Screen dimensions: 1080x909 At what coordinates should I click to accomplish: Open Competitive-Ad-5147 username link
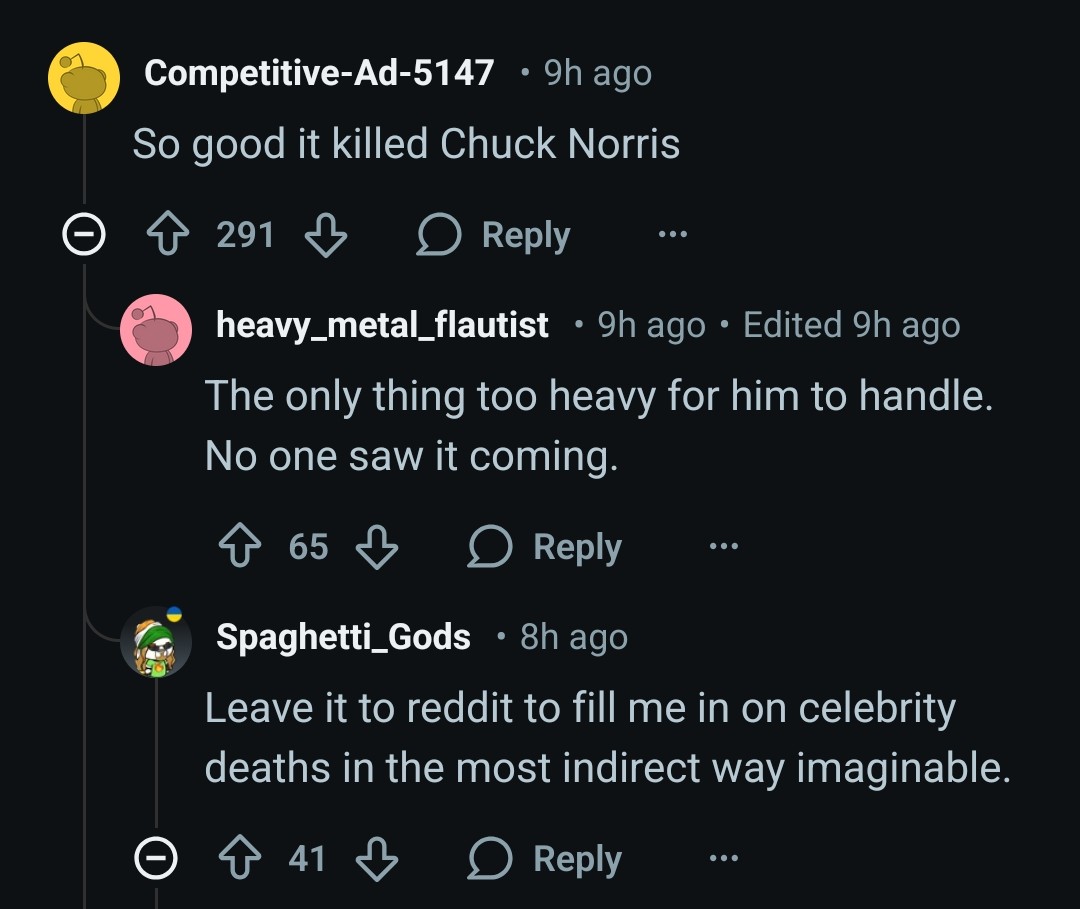(319, 73)
